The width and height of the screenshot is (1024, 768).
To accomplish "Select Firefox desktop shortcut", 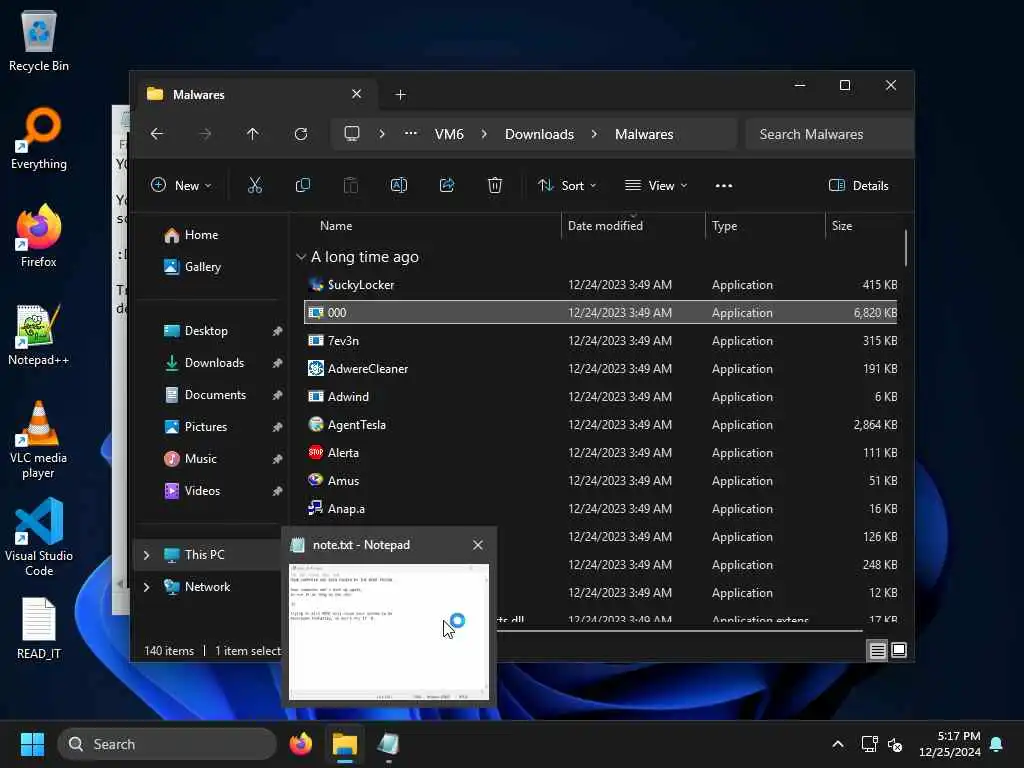I will [39, 236].
